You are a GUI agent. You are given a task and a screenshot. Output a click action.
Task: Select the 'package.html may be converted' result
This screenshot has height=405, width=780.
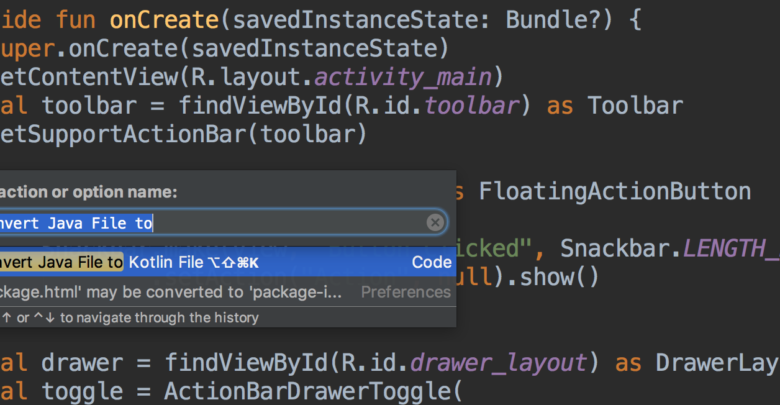[x=228, y=292]
